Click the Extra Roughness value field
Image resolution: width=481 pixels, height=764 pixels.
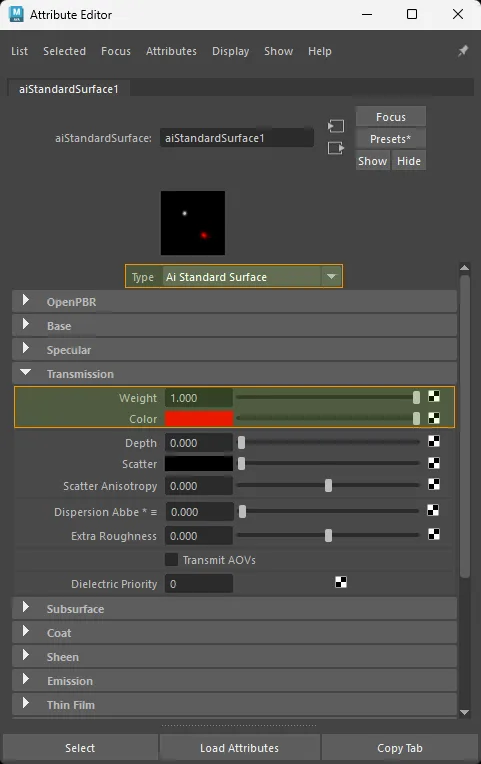coord(199,535)
